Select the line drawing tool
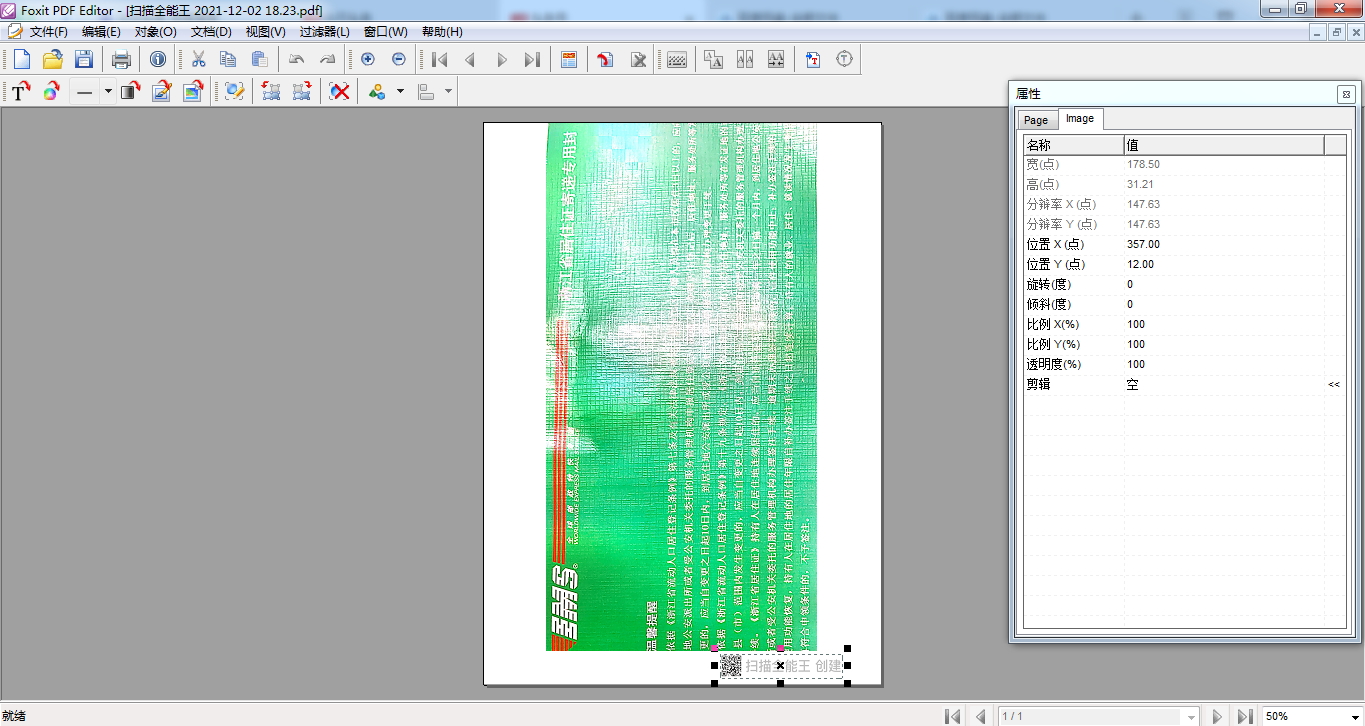Viewport: 1365px width, 726px height. point(85,91)
